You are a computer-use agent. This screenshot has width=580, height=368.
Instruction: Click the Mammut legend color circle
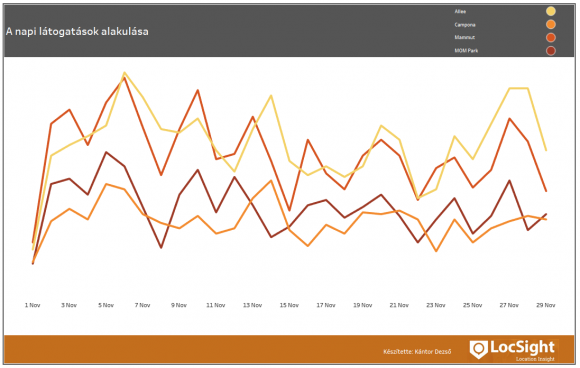551,37
